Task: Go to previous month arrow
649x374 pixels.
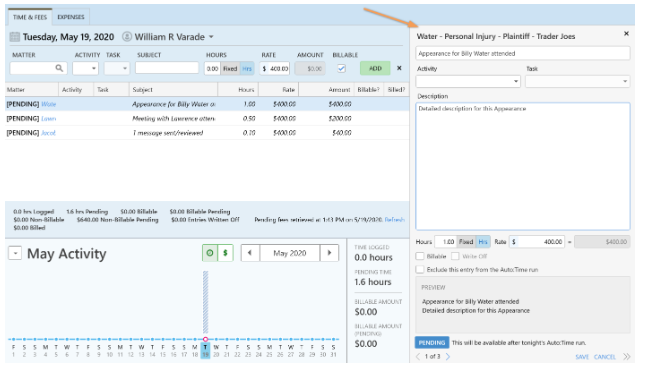Action: tap(250, 253)
